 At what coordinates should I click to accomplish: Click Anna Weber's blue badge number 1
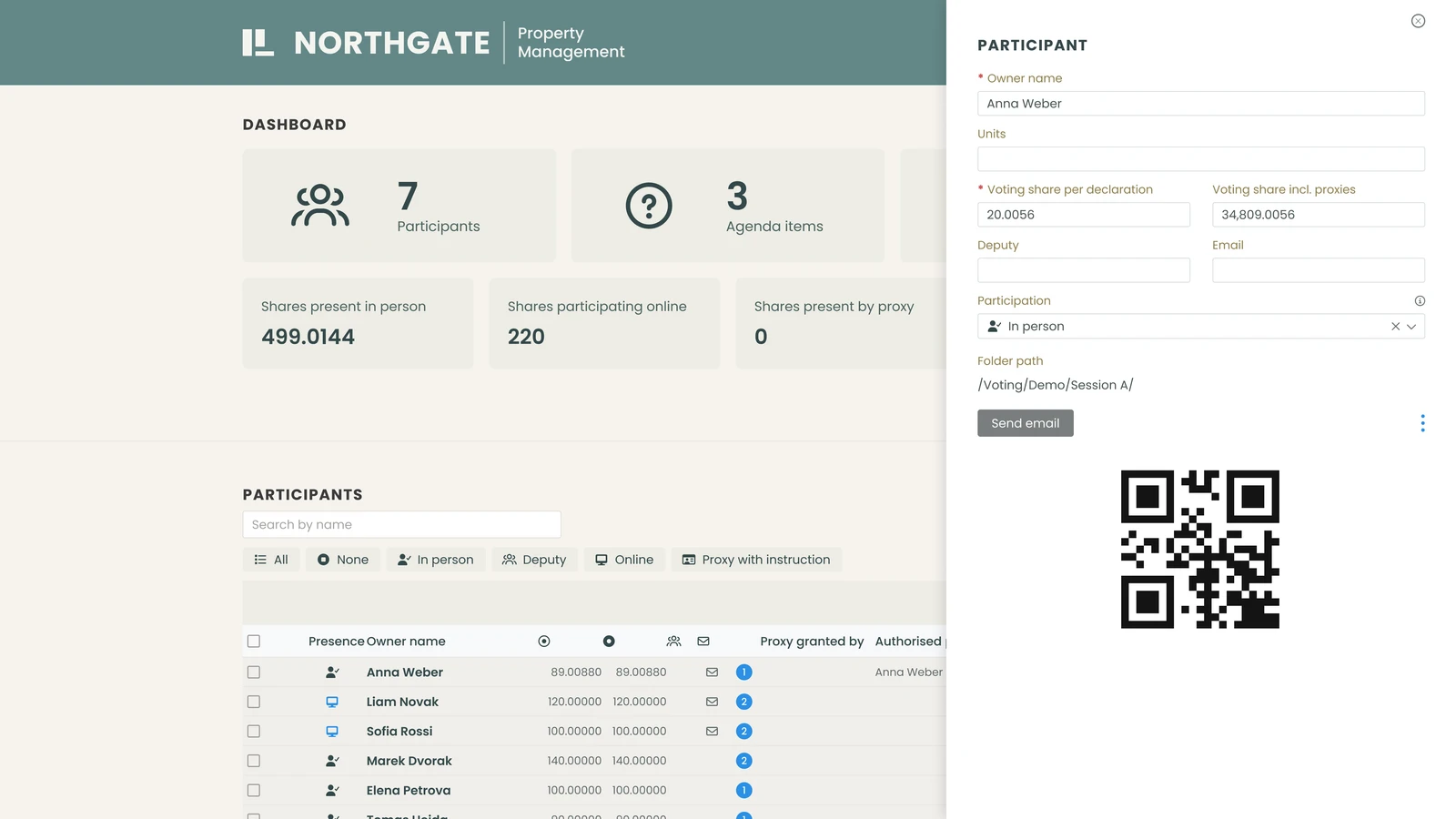pyautogui.click(x=743, y=672)
